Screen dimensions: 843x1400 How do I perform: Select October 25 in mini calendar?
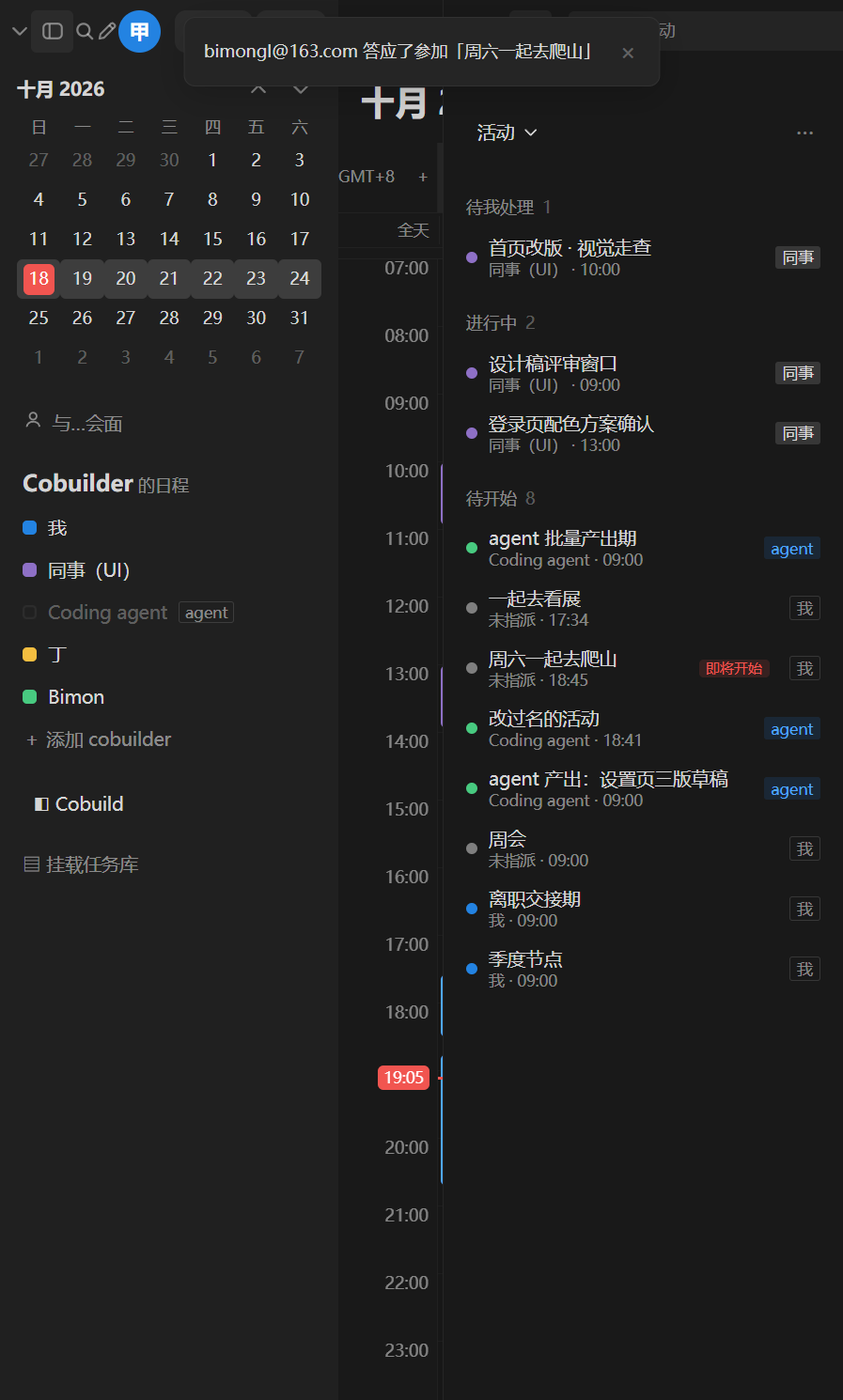(x=39, y=318)
